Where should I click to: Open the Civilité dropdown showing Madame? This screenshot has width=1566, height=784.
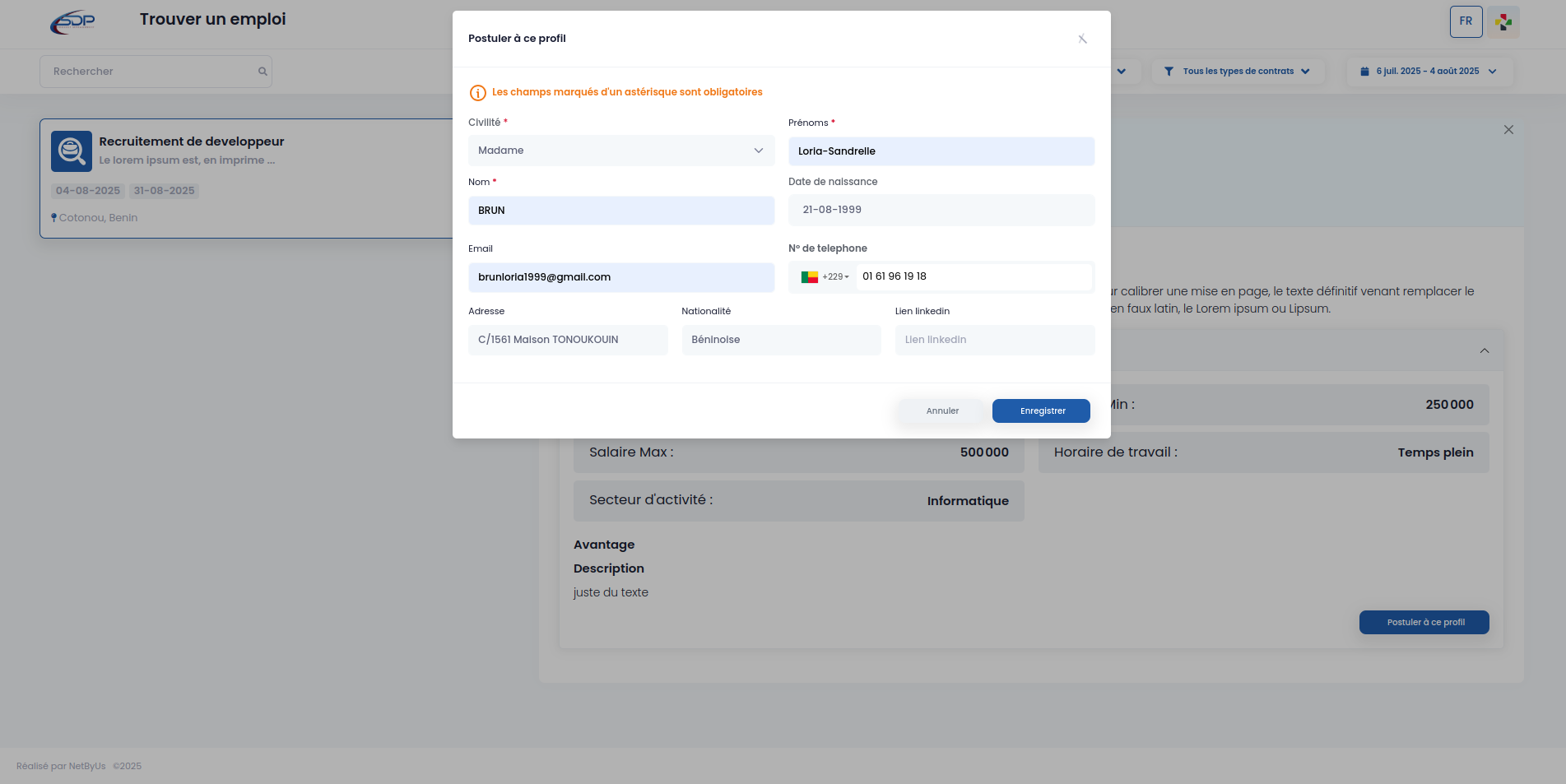(x=621, y=151)
